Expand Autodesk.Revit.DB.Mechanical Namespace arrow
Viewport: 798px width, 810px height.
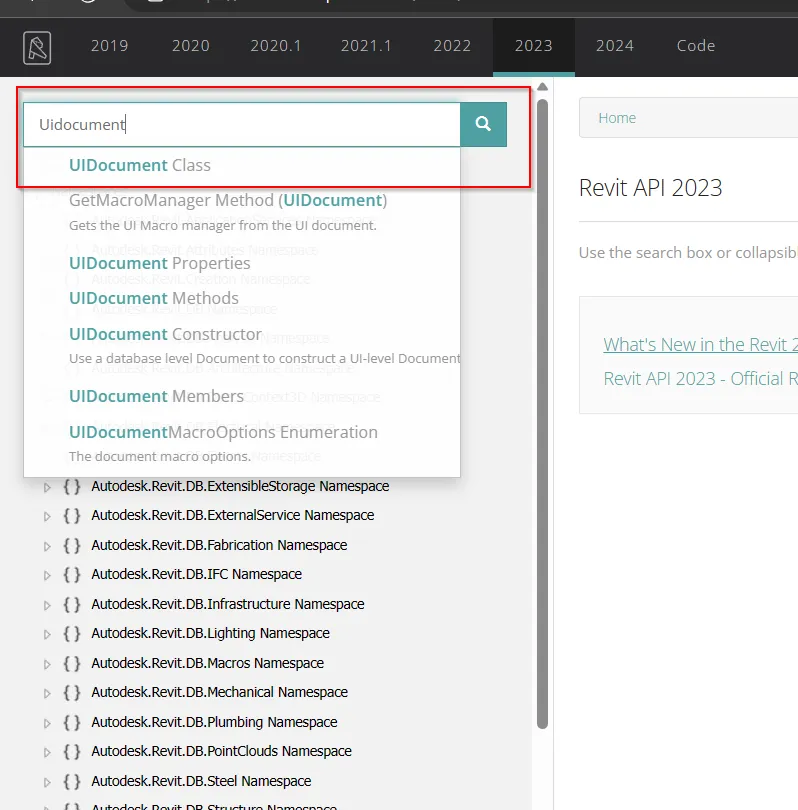pos(47,693)
